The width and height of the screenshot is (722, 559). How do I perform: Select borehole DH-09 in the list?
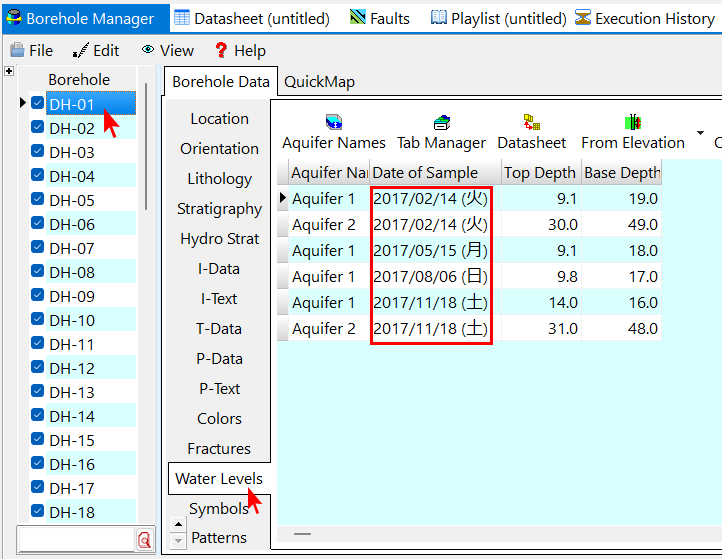pyautogui.click(x=72, y=296)
